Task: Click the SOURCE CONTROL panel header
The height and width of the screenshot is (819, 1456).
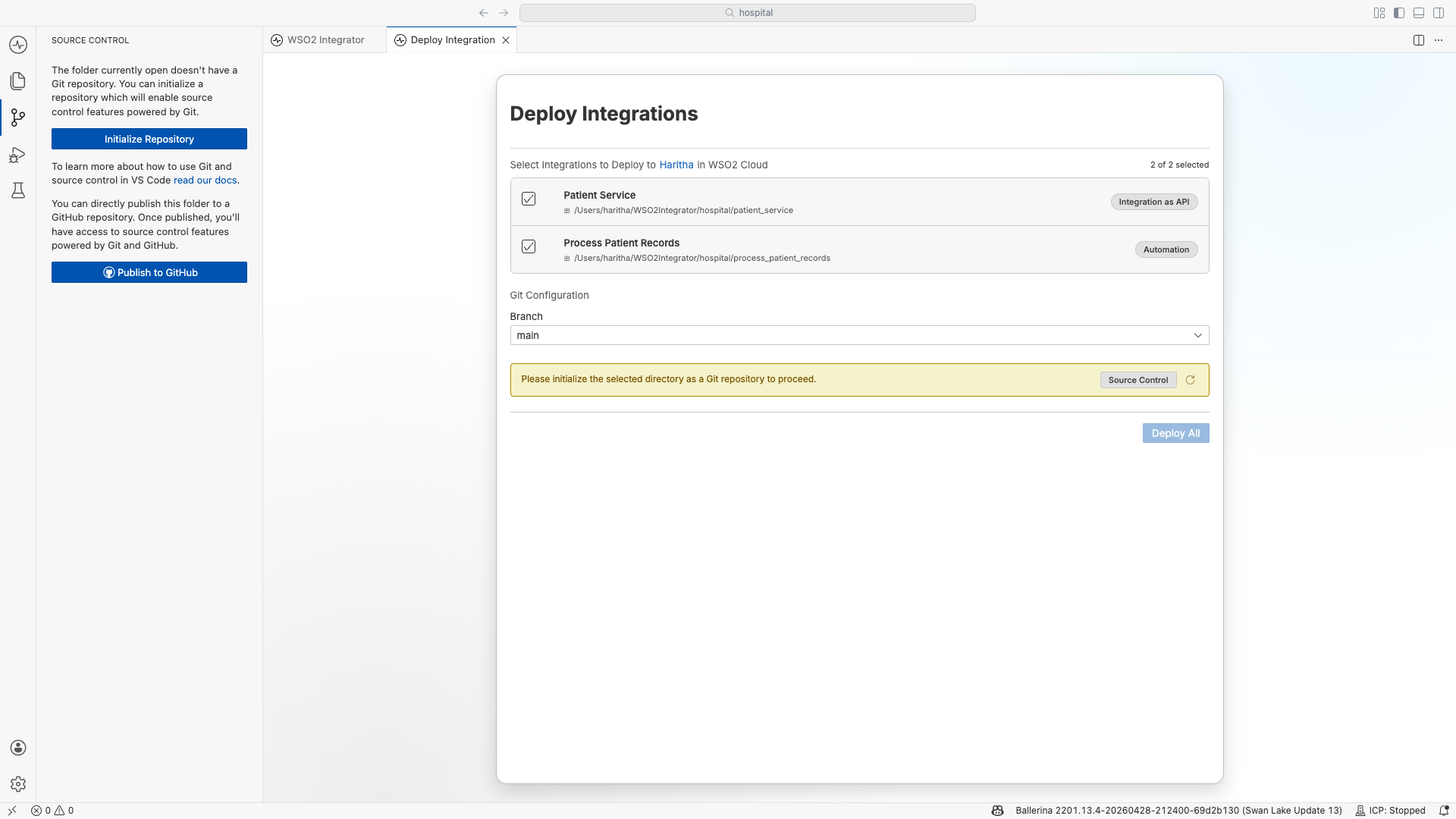Action: click(x=90, y=40)
